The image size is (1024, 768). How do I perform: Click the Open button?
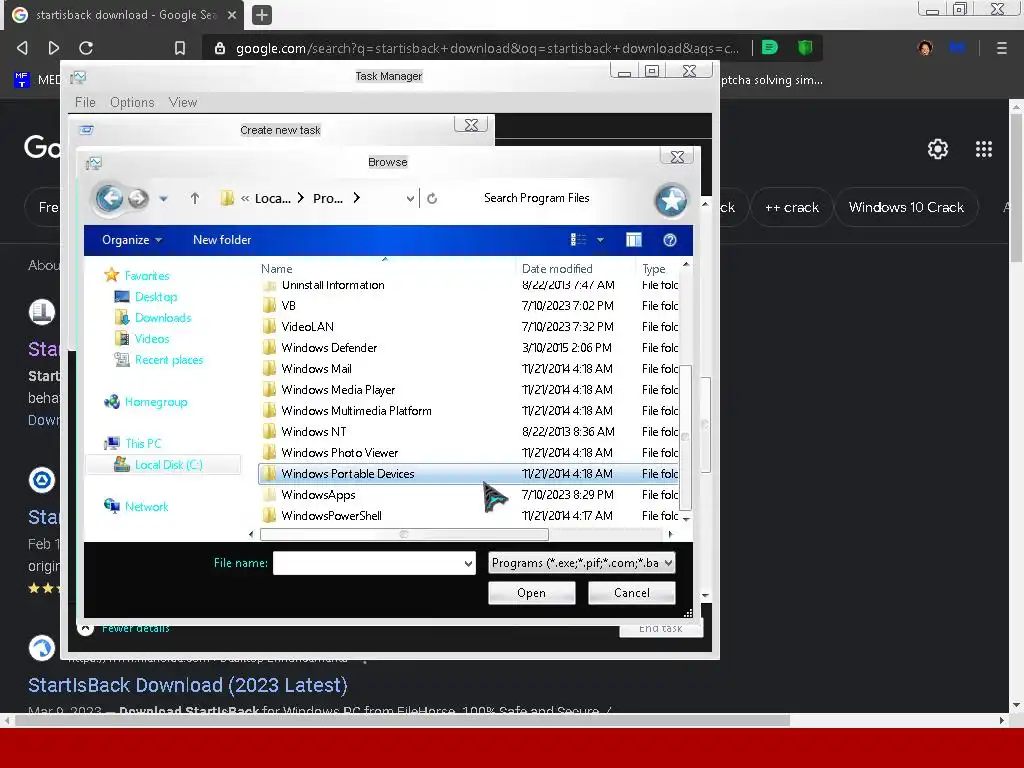click(532, 592)
